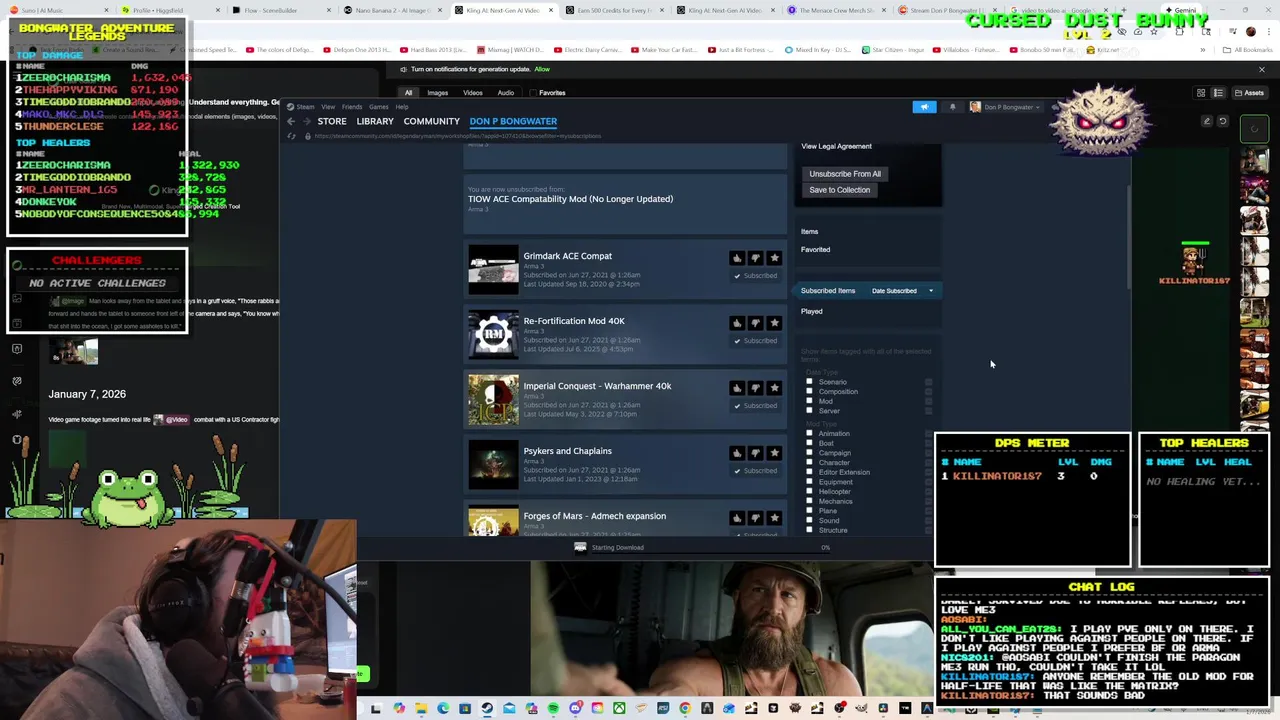The width and height of the screenshot is (1280, 720).
Task: Open the Games menu in Steam
Action: click(x=378, y=107)
